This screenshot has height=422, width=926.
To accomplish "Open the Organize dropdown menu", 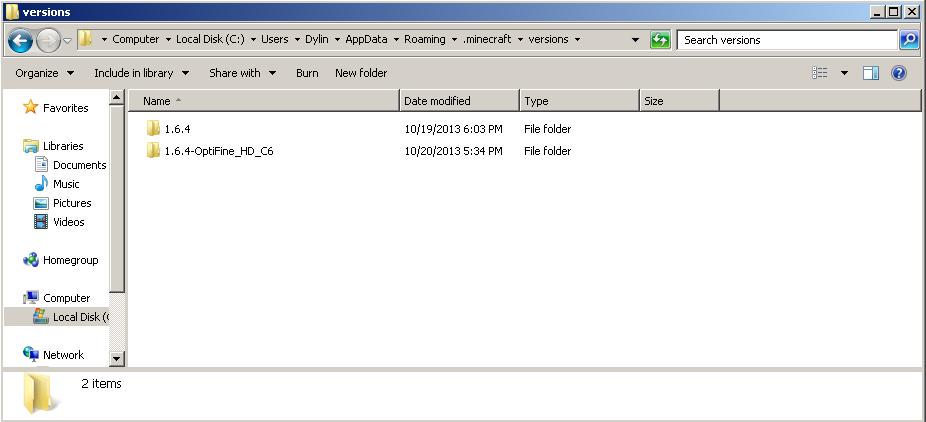I will tap(44, 73).
